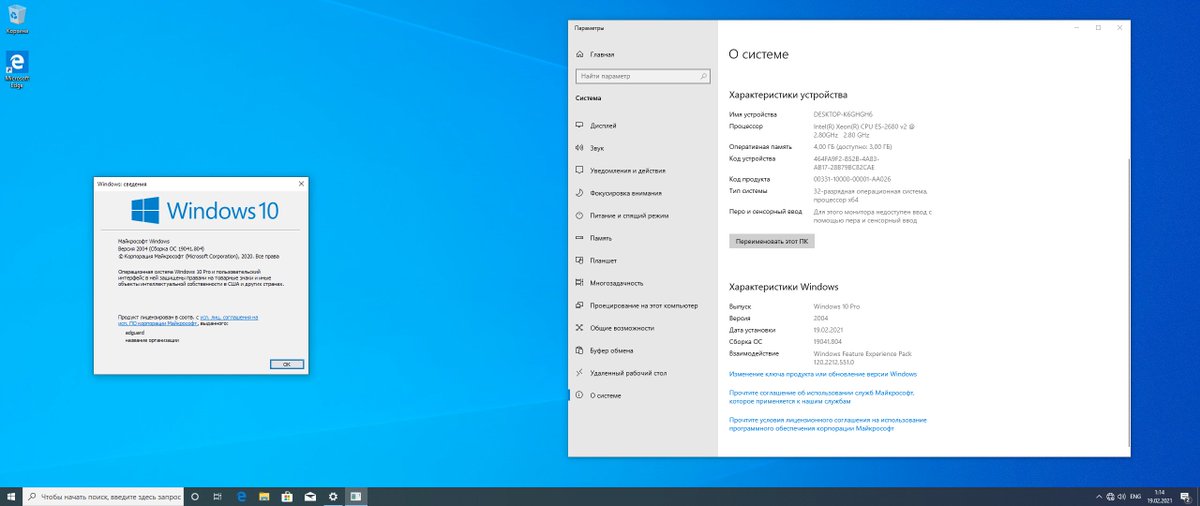The width and height of the screenshot is (1200, 506).
Task: Open the Windows Start menu
Action: pos(11,496)
